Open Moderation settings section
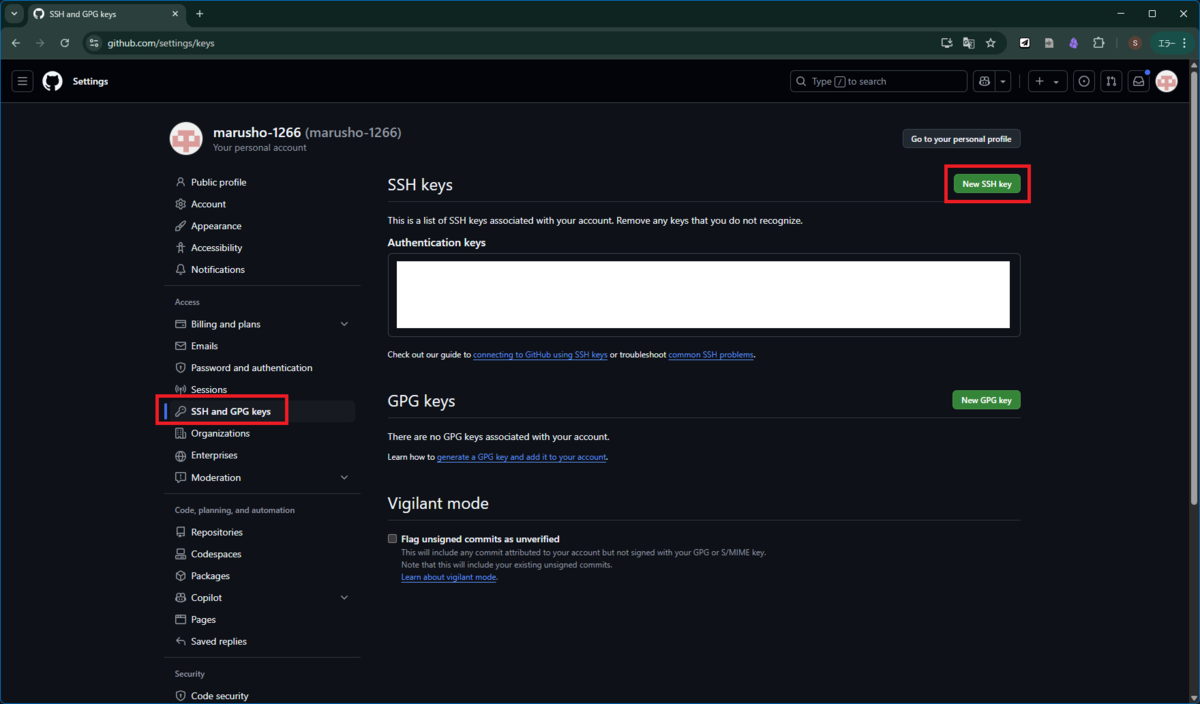This screenshot has height=704, width=1200. coord(216,478)
